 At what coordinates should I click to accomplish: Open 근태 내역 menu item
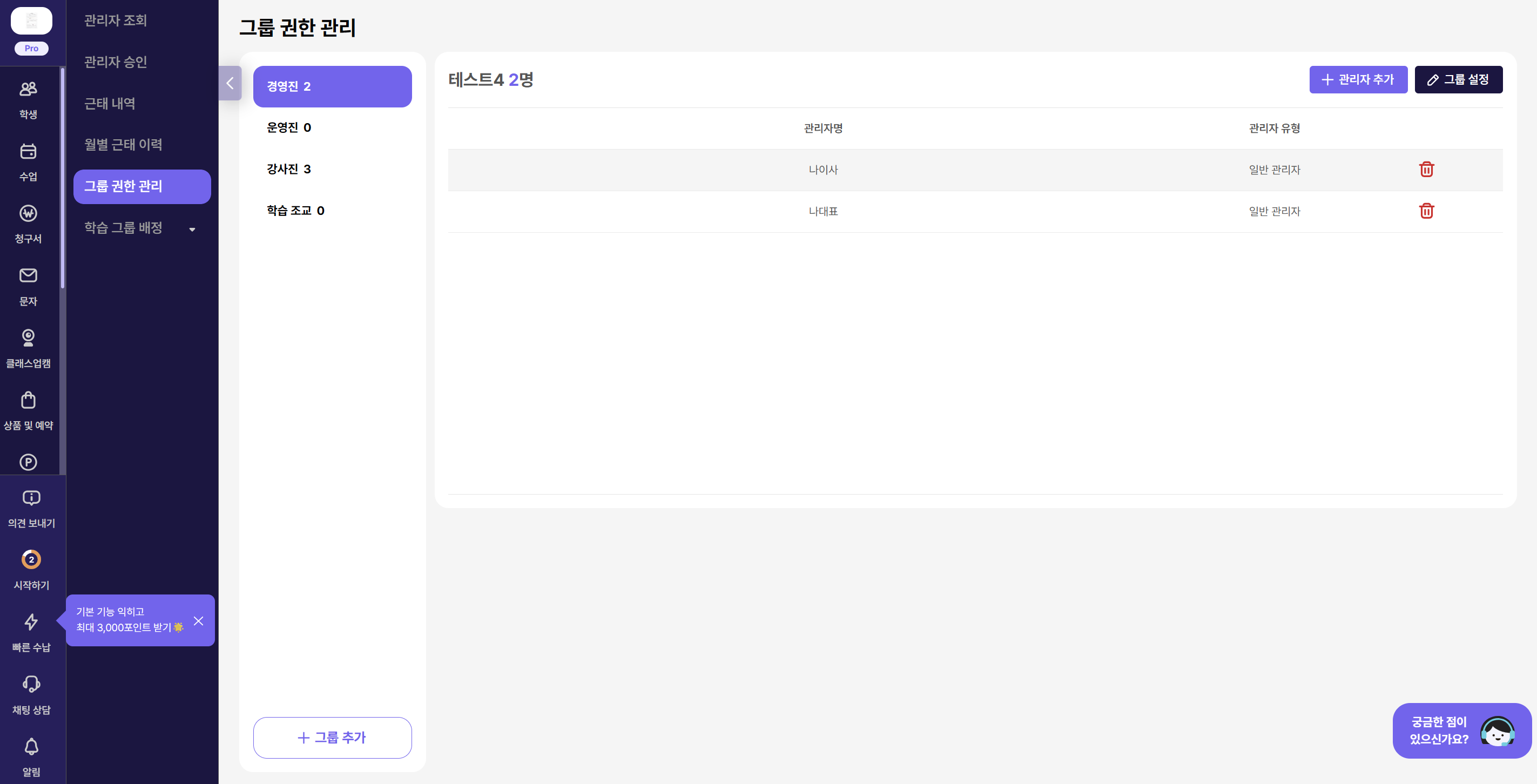point(110,103)
